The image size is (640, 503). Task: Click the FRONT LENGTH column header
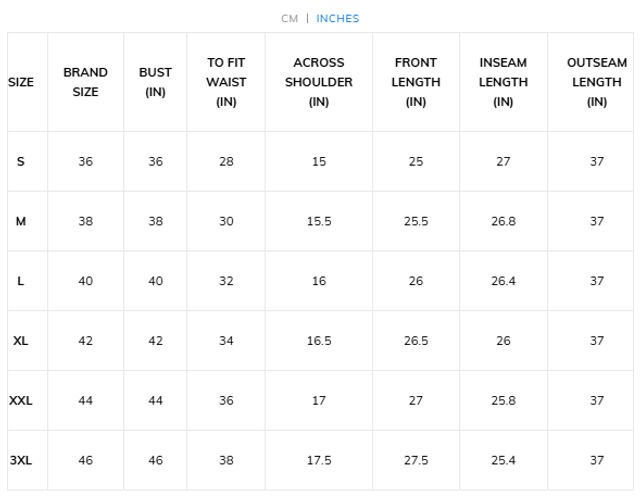pyautogui.click(x=416, y=82)
